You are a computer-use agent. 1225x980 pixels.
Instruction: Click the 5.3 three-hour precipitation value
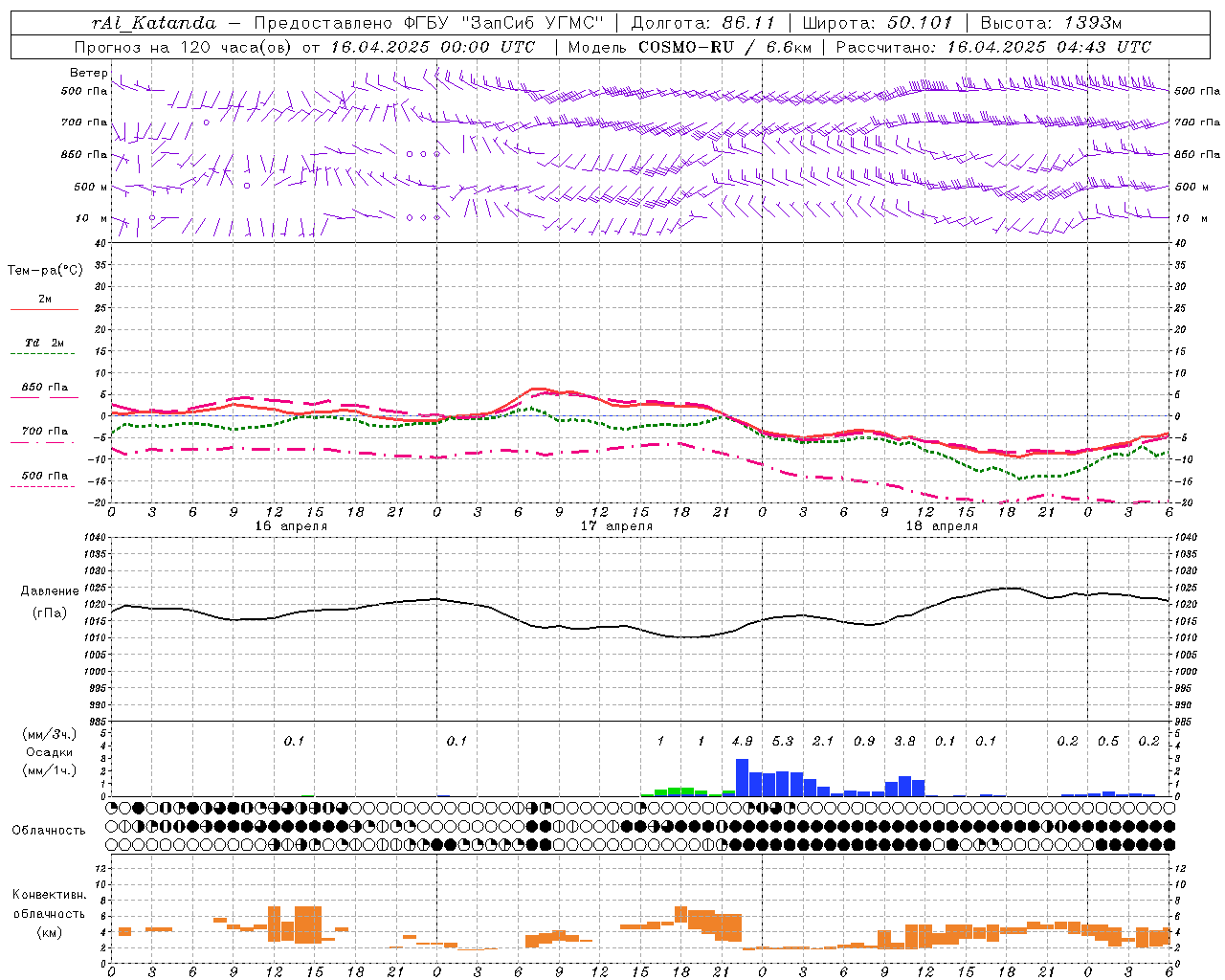(783, 742)
